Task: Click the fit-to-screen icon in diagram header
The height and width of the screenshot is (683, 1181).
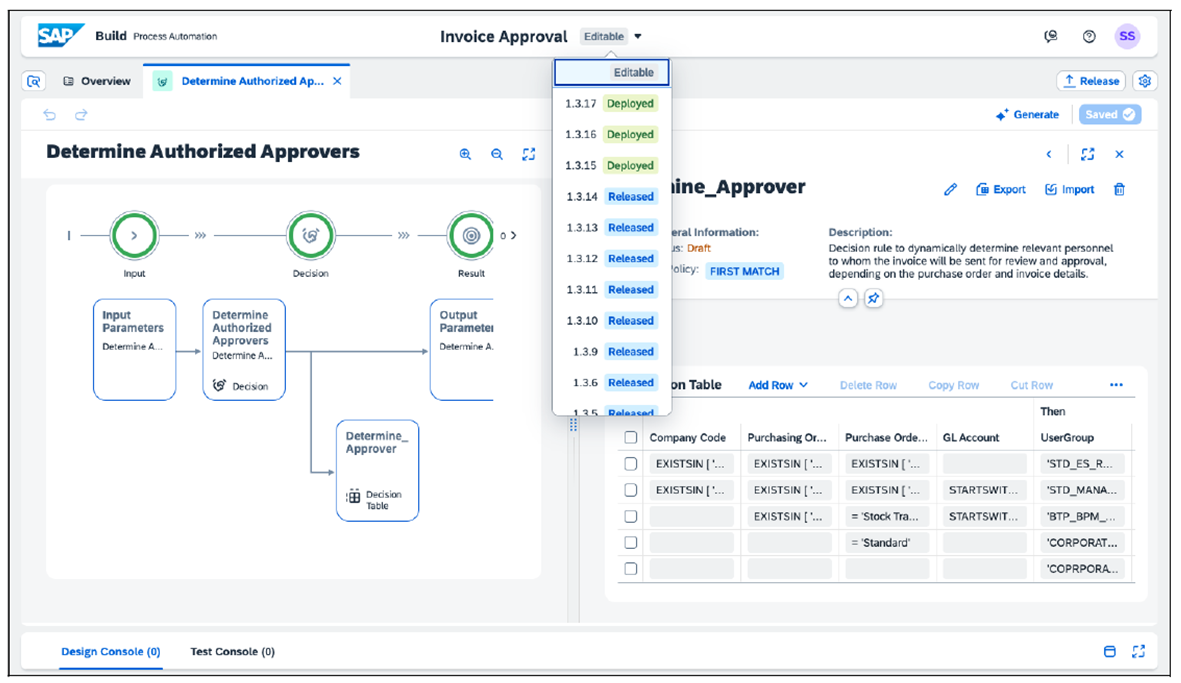Action: click(x=529, y=154)
